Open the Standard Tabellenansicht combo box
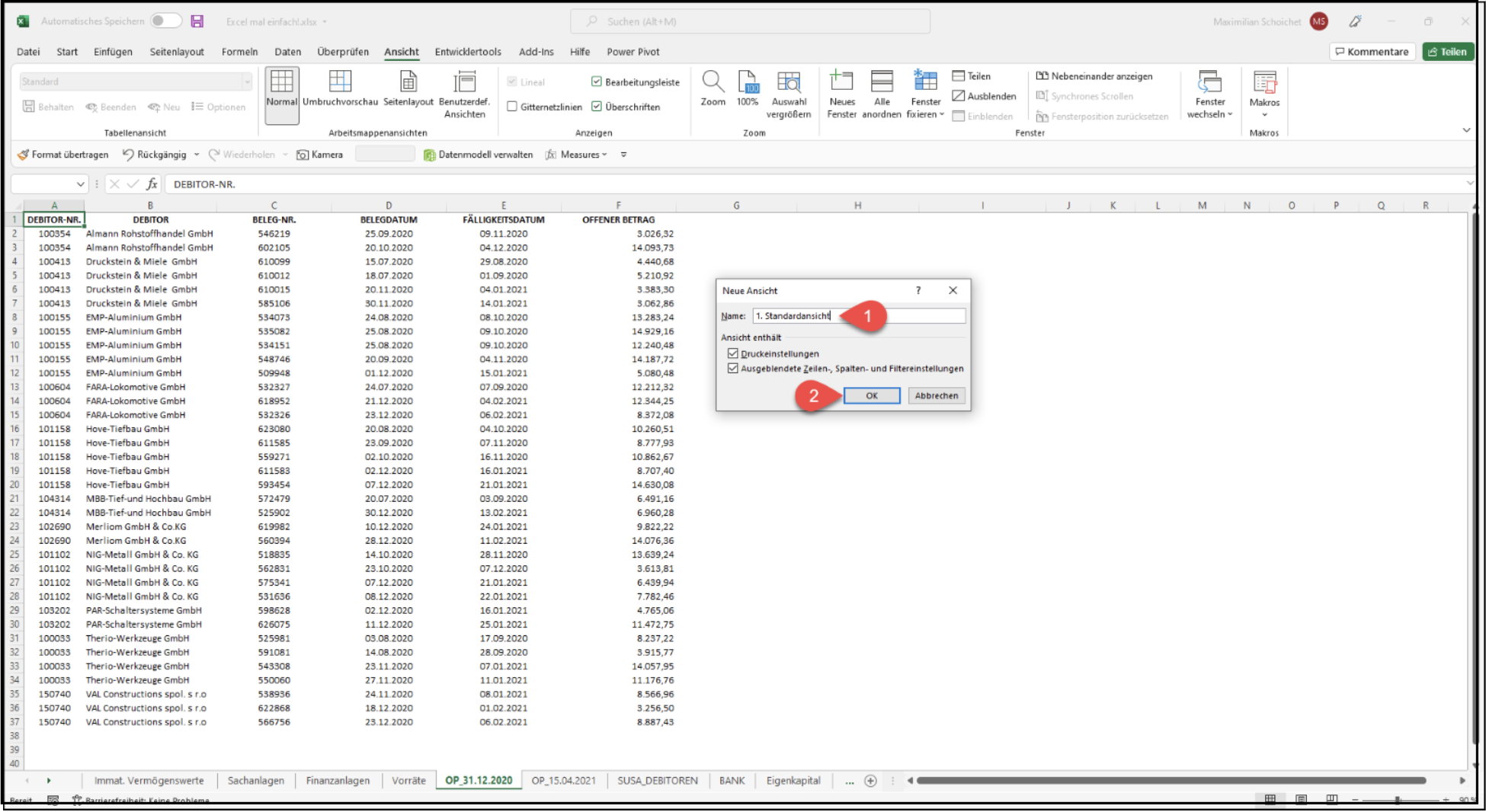Image resolution: width=1486 pixels, height=812 pixels. coord(136,82)
